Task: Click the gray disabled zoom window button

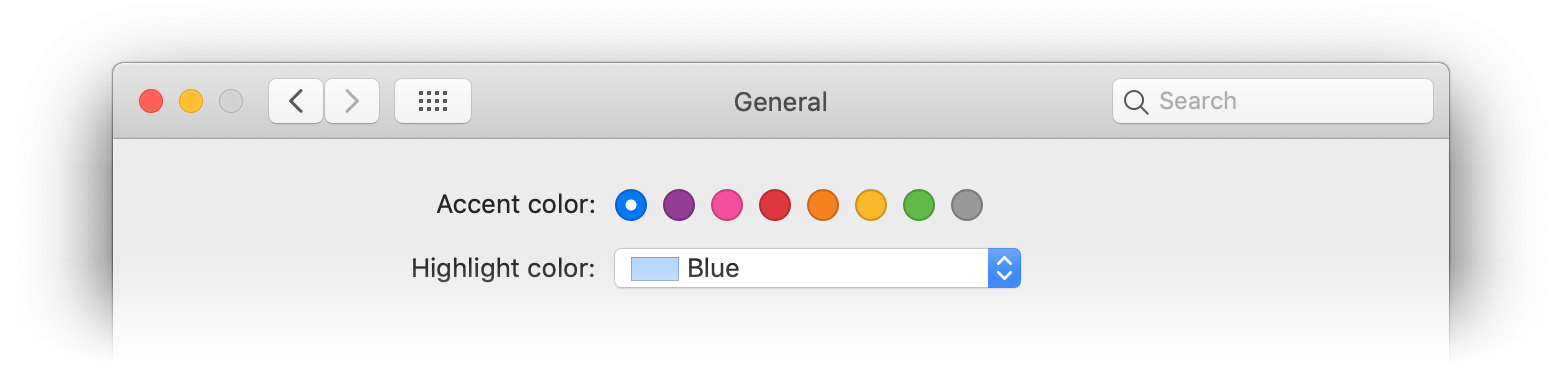Action: coord(231,101)
